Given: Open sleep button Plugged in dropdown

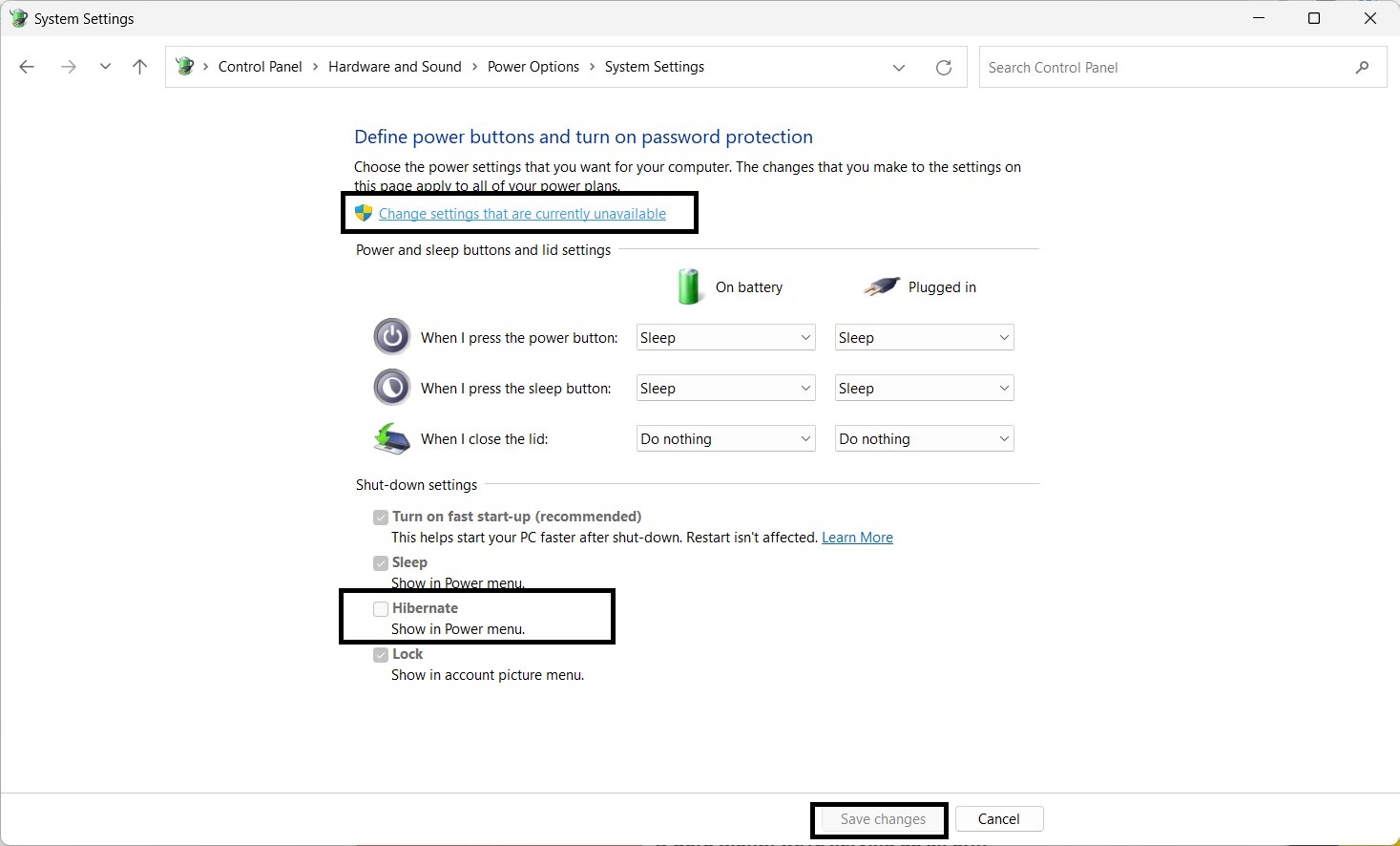Looking at the screenshot, I should (924, 389).
